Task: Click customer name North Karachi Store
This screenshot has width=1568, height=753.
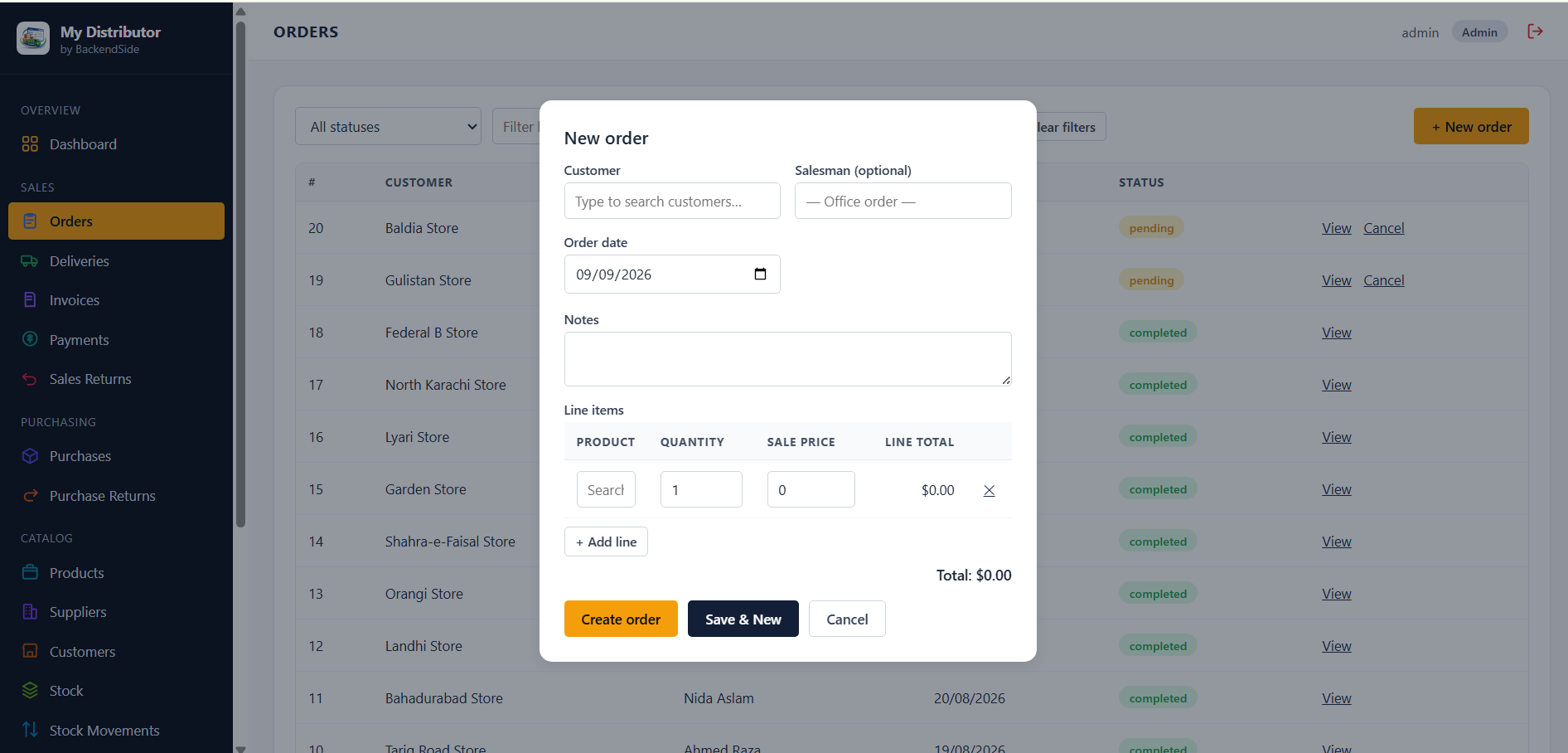Action: 445,385
